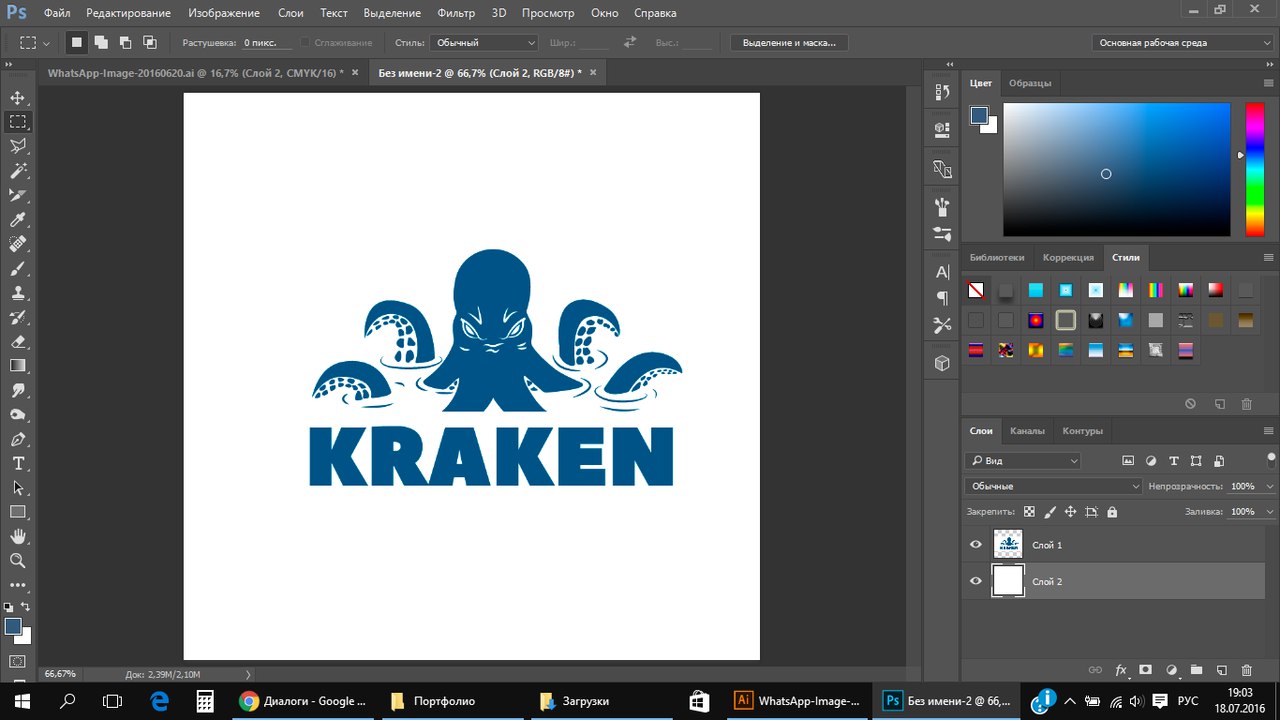Select the Brush tool
Screen dimensions: 1280x720
coord(18,269)
